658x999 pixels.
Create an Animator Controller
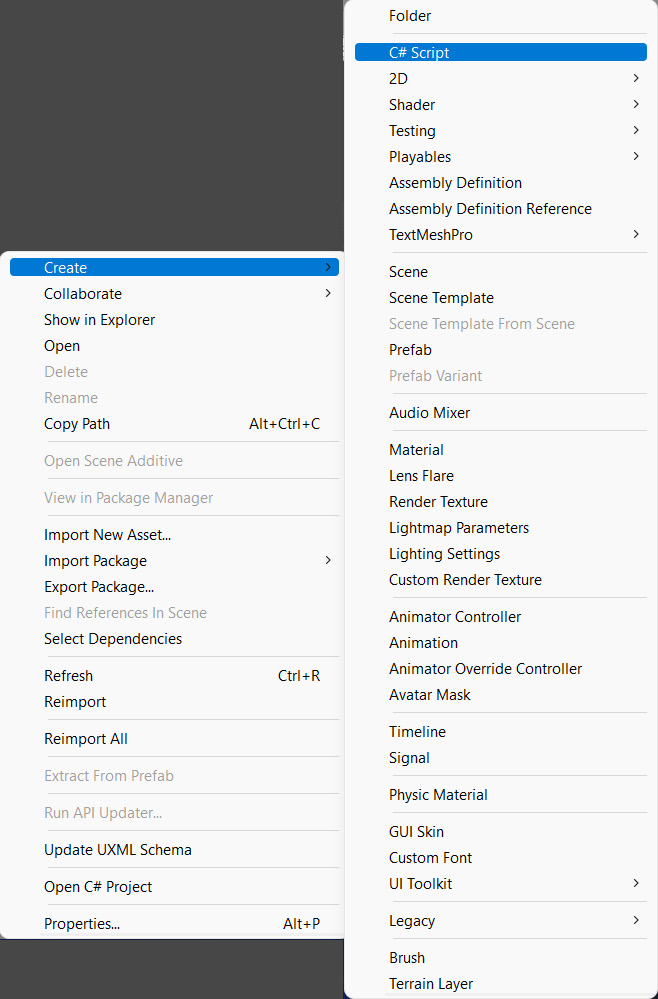pos(501,616)
